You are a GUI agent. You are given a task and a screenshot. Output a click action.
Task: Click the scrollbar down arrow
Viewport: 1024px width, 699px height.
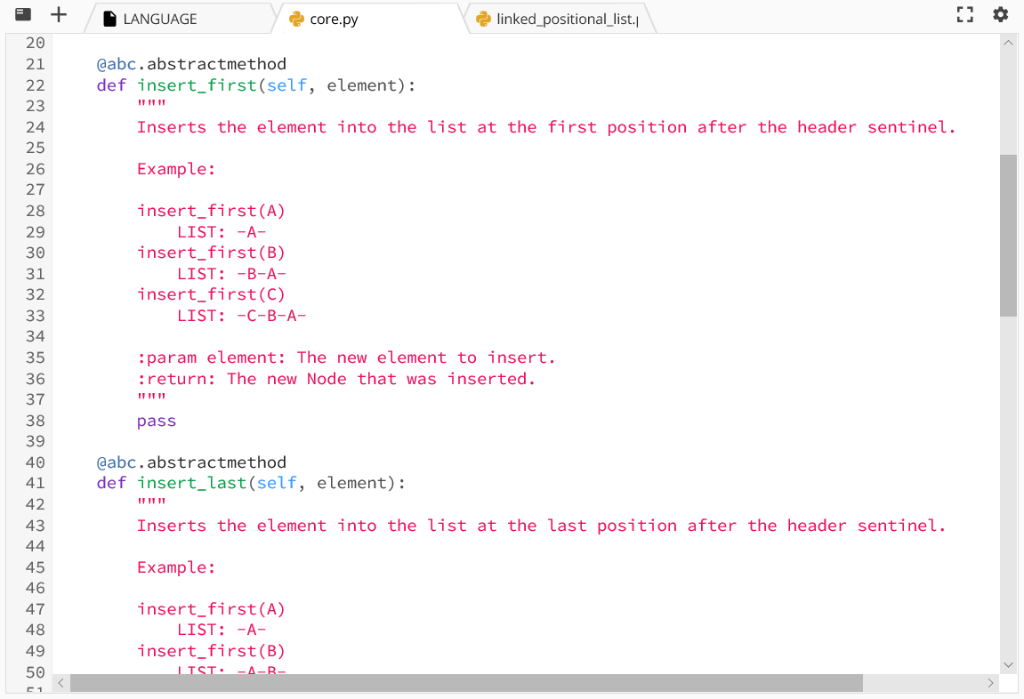tap(1010, 664)
